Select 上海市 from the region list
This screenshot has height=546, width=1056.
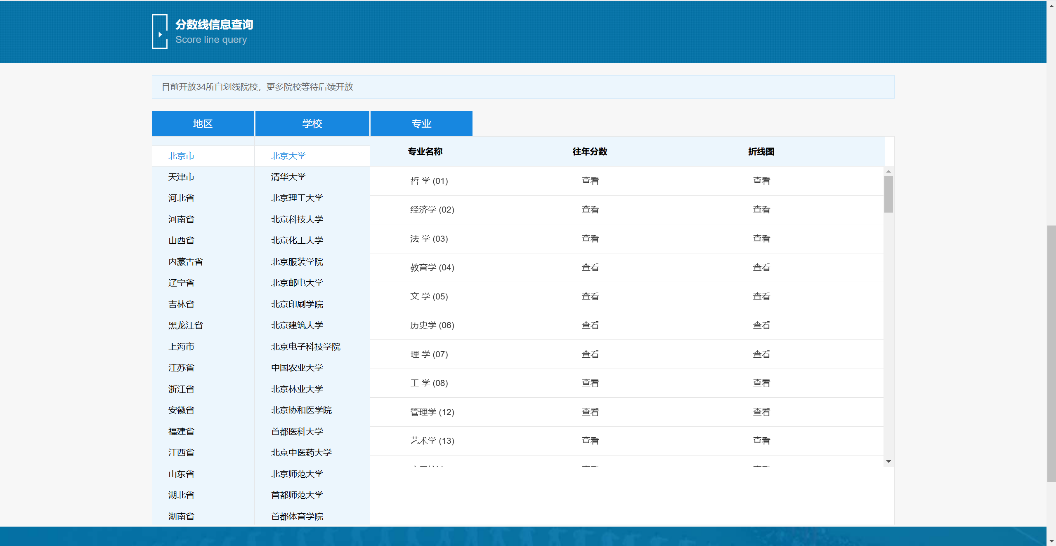pyautogui.click(x=181, y=347)
